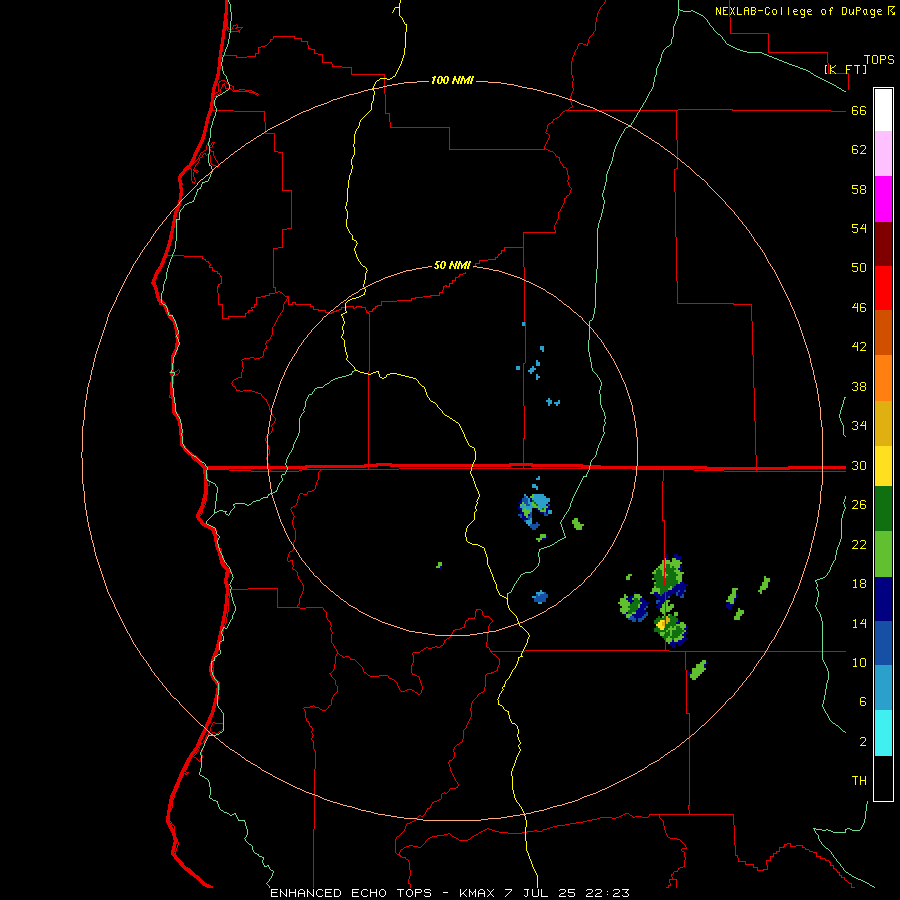
Task: Click the yellow-core storm cell echo
Action: [670, 629]
